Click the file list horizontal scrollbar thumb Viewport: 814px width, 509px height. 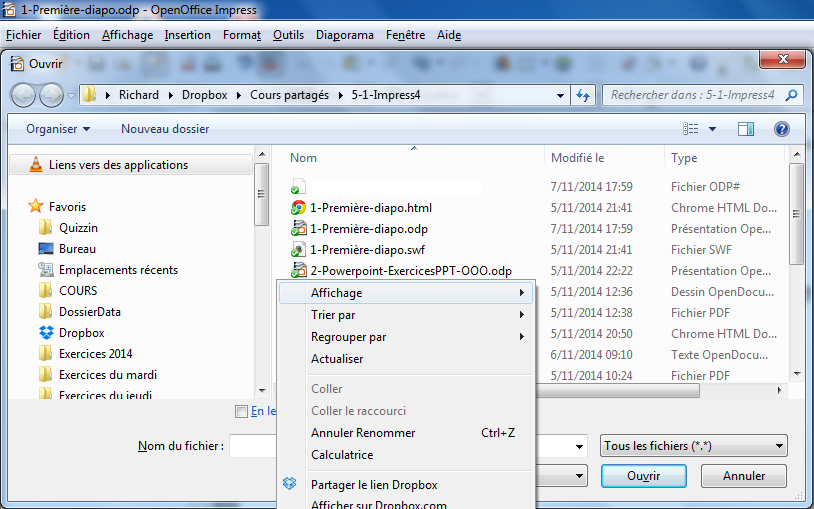click(617, 391)
